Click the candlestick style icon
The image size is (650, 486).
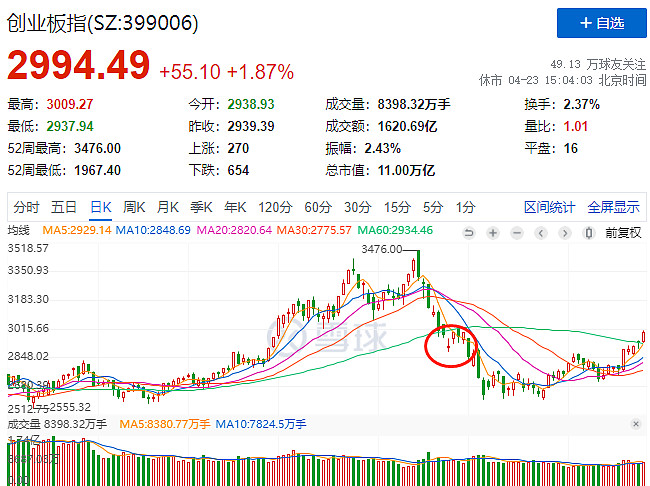[x=588, y=233]
